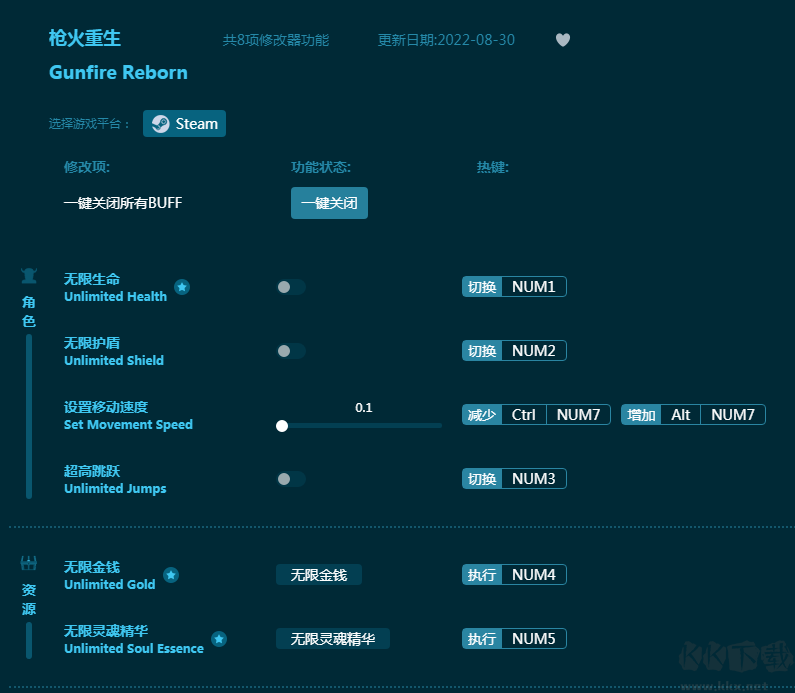795x693 pixels.
Task: Click the character category icon
Action: click(29, 275)
